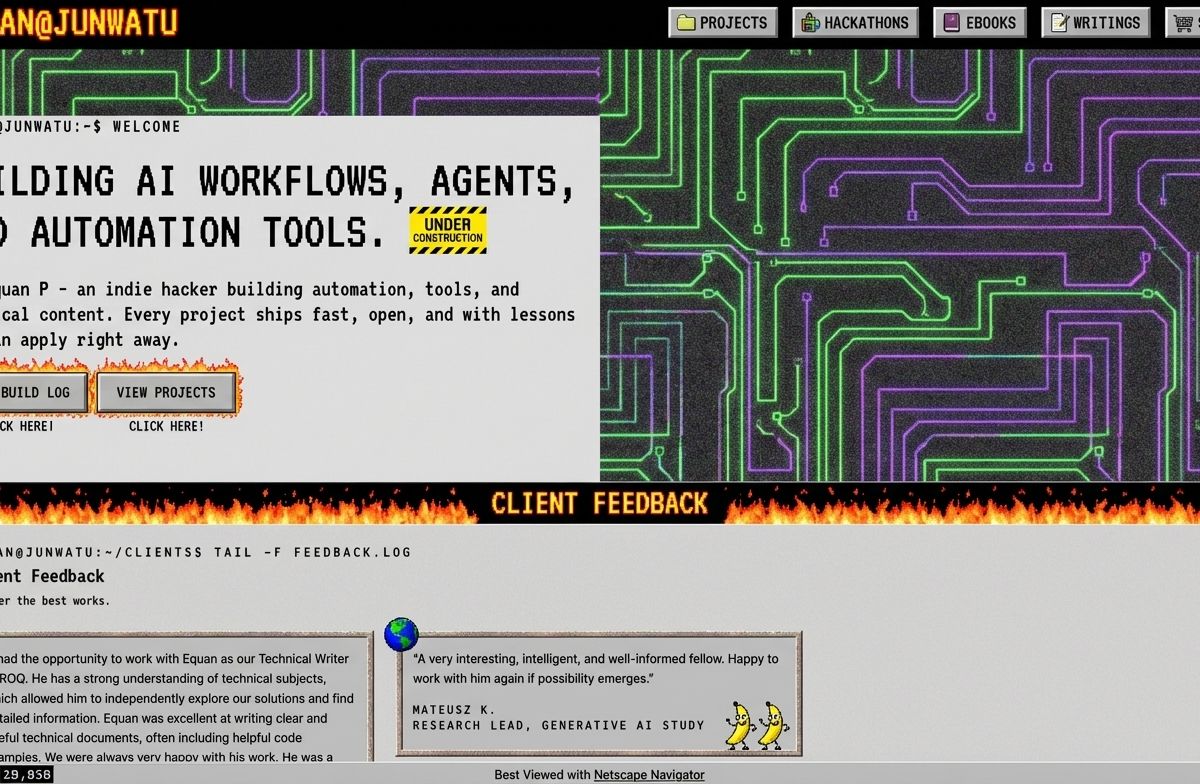Click the name Mateusz K.
The image size is (1200, 784).
[454, 709]
